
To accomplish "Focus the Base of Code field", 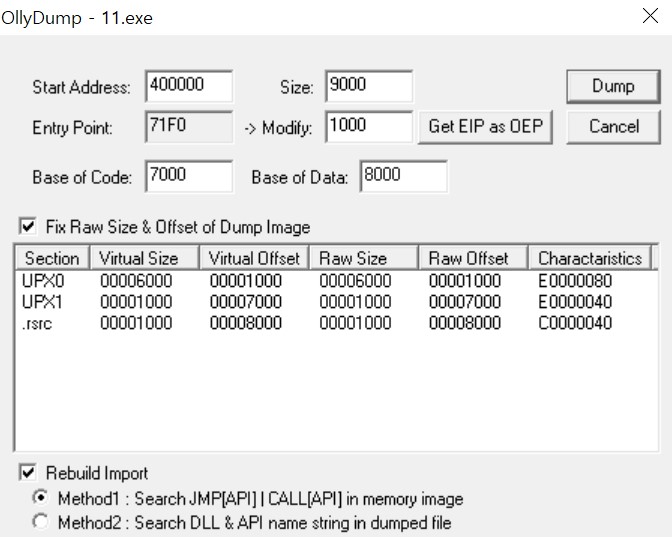I will [x=189, y=176].
